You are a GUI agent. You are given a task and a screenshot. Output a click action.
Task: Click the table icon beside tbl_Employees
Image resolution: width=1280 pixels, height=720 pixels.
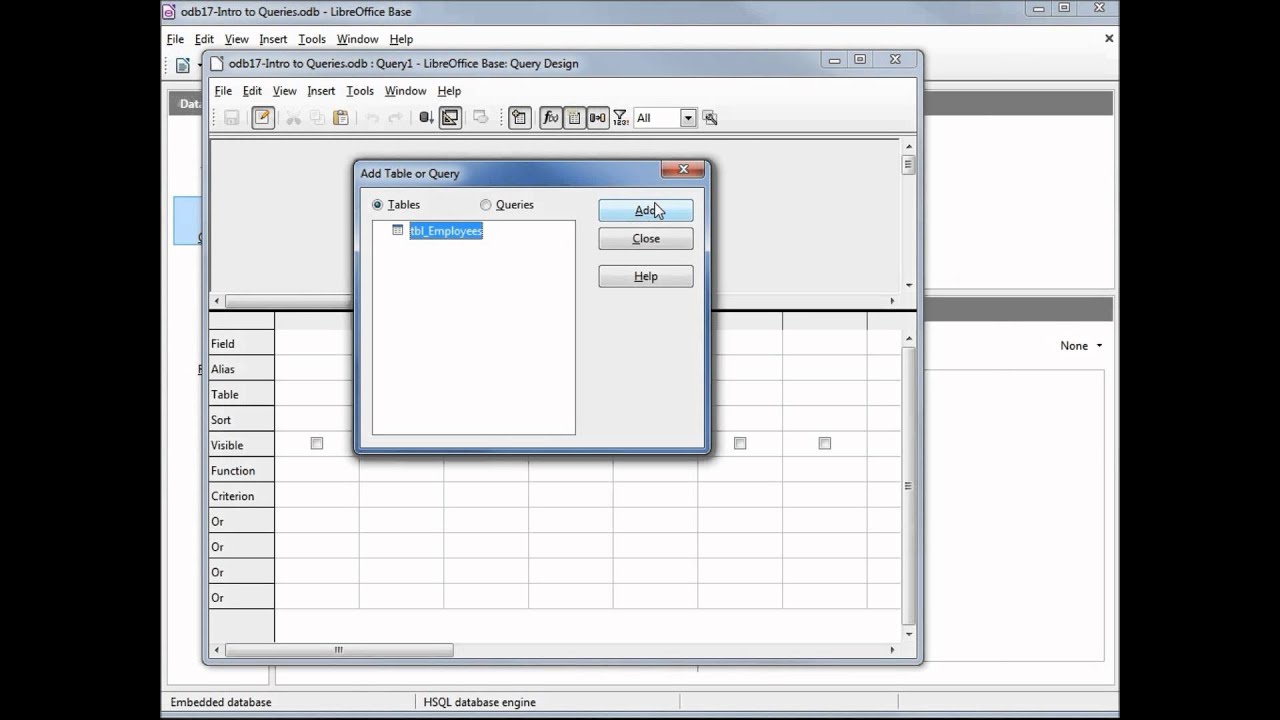tap(398, 230)
